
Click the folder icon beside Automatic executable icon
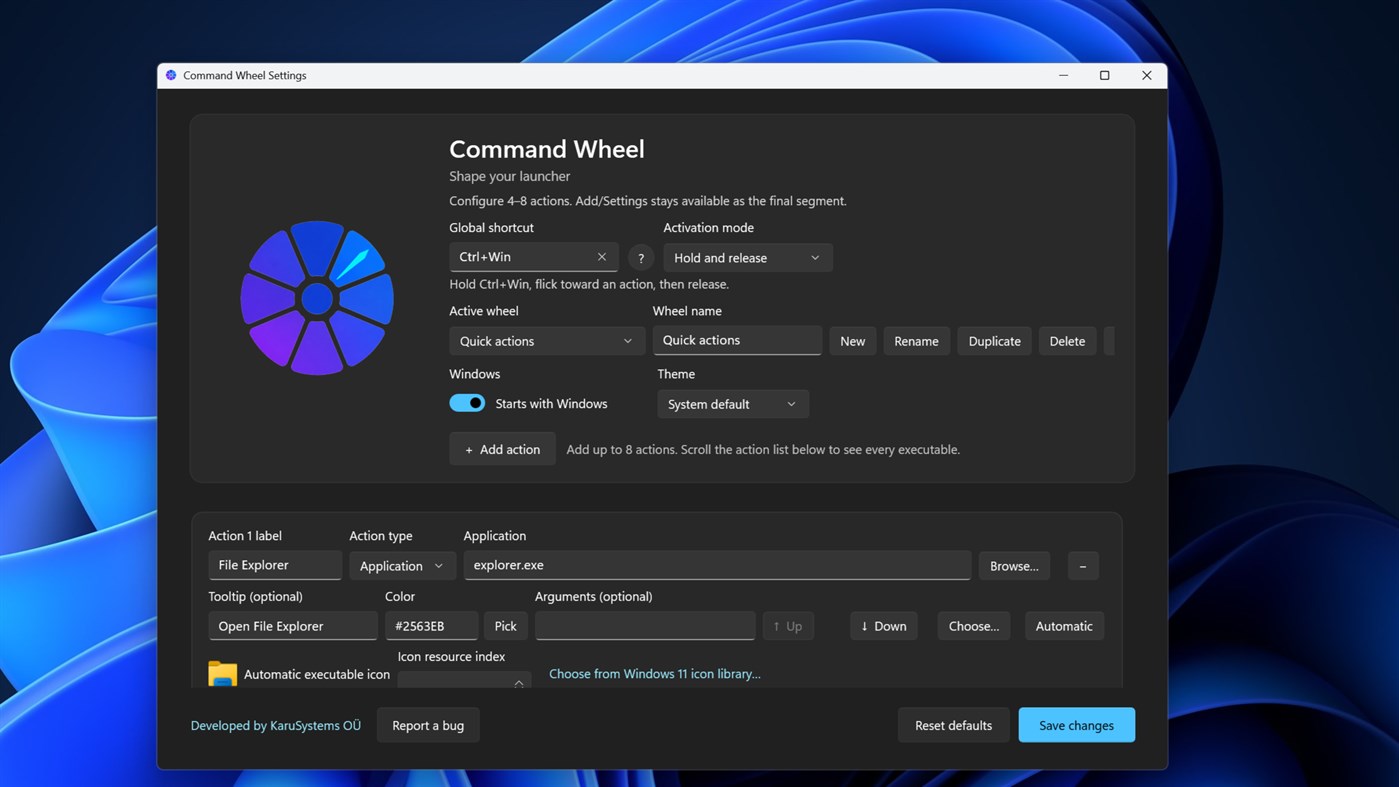[222, 674]
